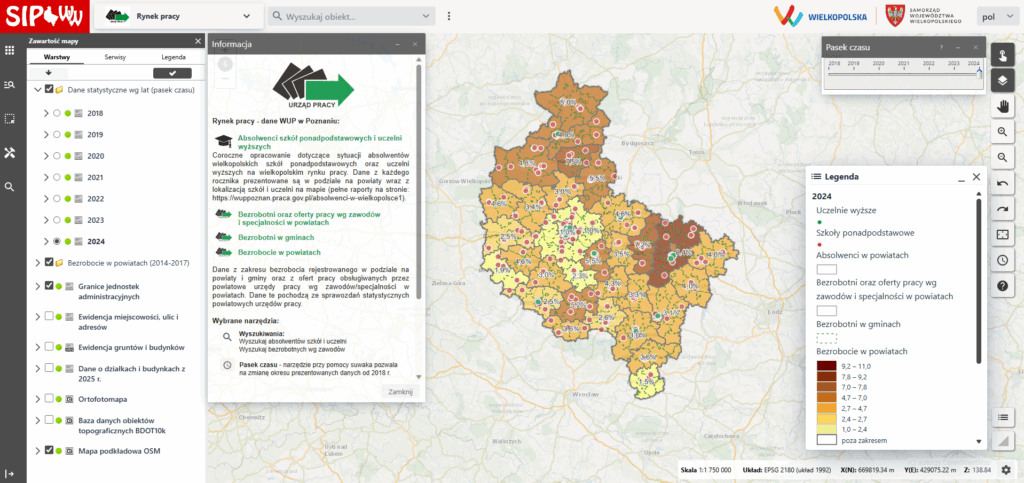The height and width of the screenshot is (483, 1024).
Task: Click the SIPWW logo
Action: coord(44,16)
